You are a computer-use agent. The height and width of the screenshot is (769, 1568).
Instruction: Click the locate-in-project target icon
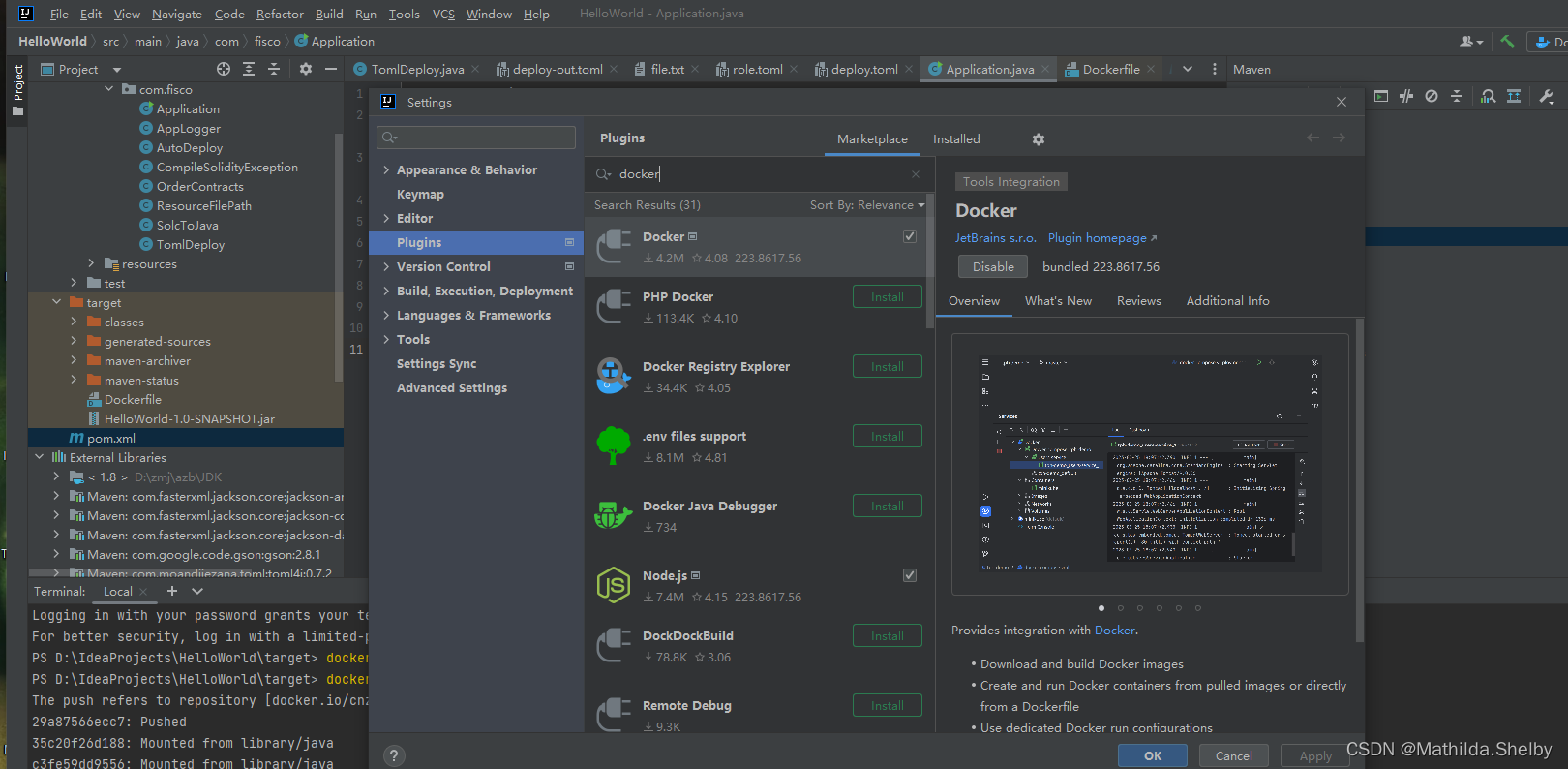(x=224, y=69)
